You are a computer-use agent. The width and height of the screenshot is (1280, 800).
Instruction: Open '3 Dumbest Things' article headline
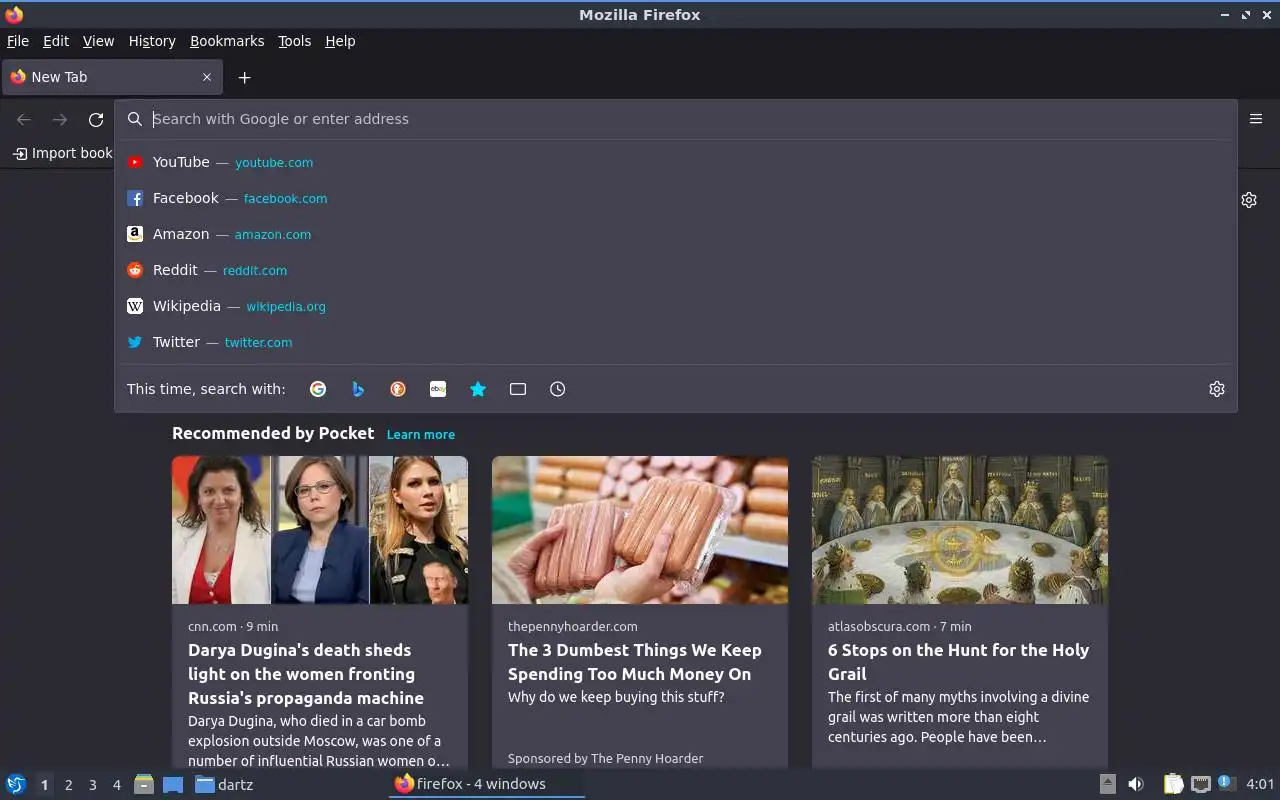tap(634, 662)
